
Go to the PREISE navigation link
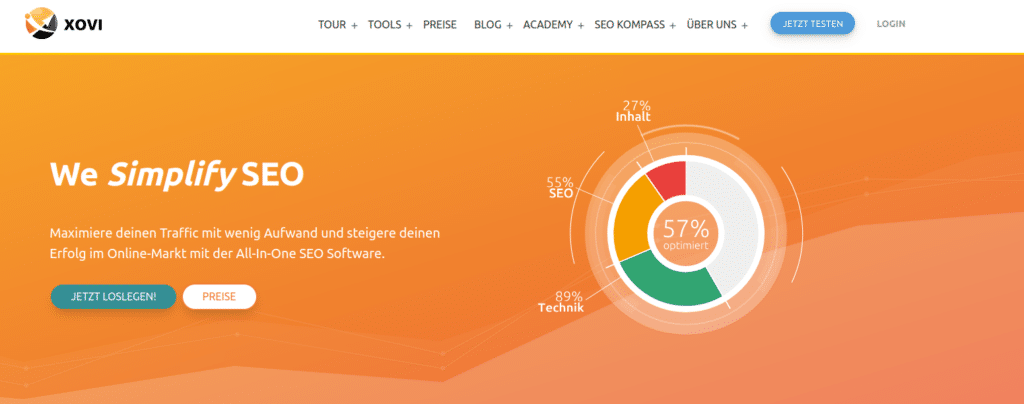click(x=440, y=25)
